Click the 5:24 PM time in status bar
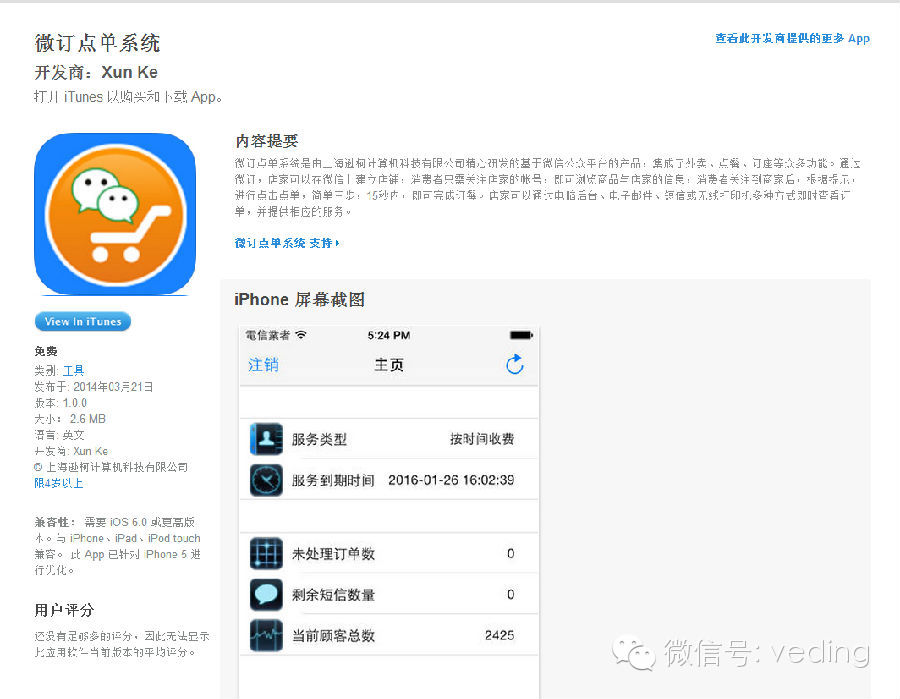Viewport: 900px width, 699px height. point(389,335)
